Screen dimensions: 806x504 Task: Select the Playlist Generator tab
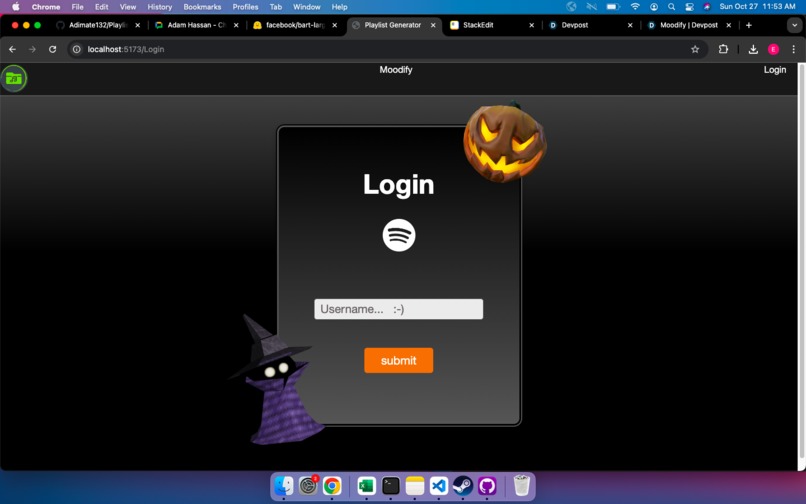pyautogui.click(x=393, y=25)
